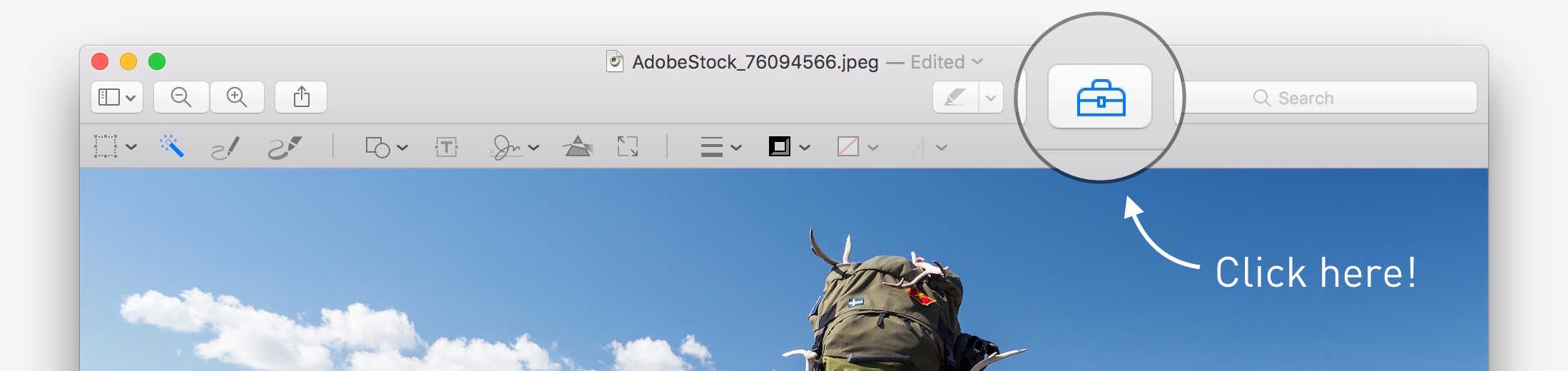The image size is (1568, 371).
Task: Zoom out of the image
Action: [x=181, y=97]
